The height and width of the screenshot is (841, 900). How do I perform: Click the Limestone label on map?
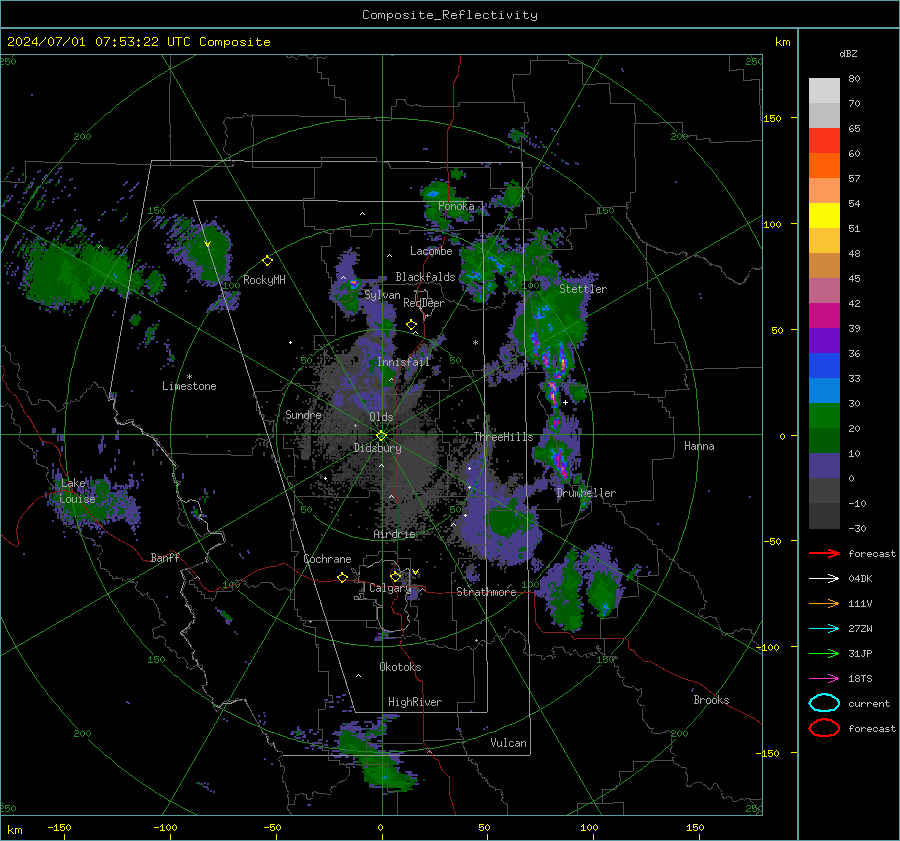point(189,386)
